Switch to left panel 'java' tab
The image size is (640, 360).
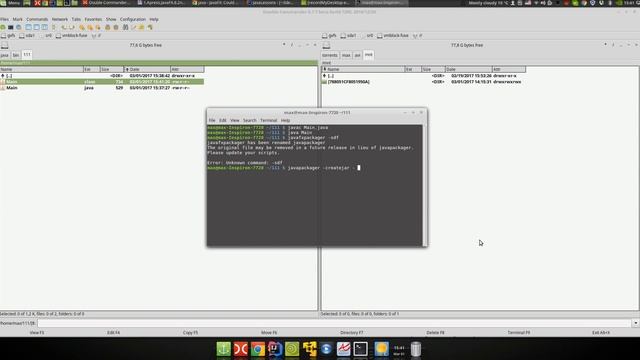pos(4,55)
